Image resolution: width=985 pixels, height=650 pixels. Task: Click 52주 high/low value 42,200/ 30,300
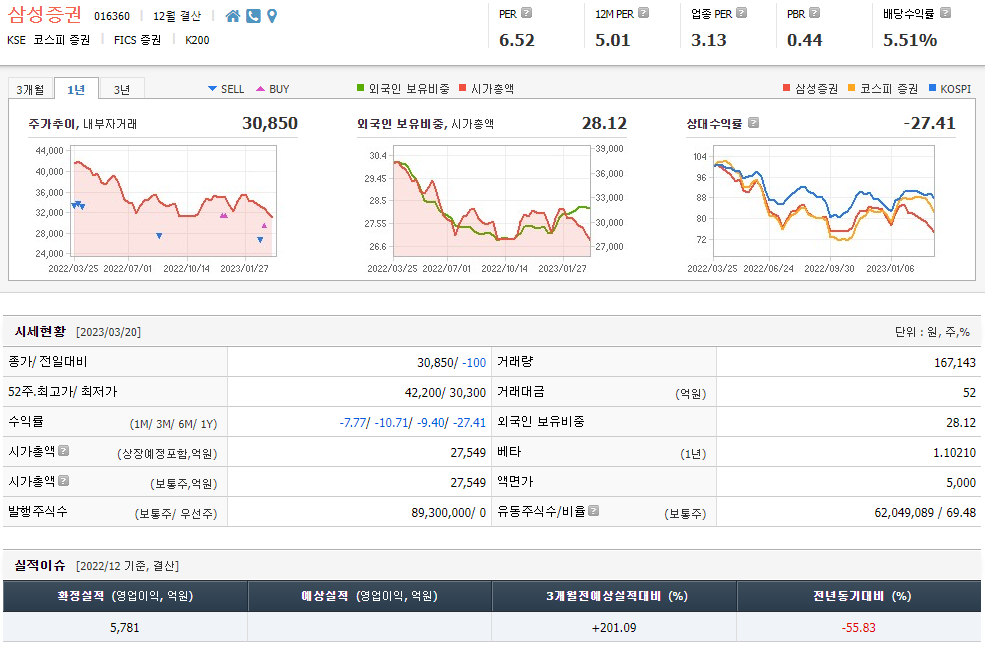pyautogui.click(x=445, y=393)
